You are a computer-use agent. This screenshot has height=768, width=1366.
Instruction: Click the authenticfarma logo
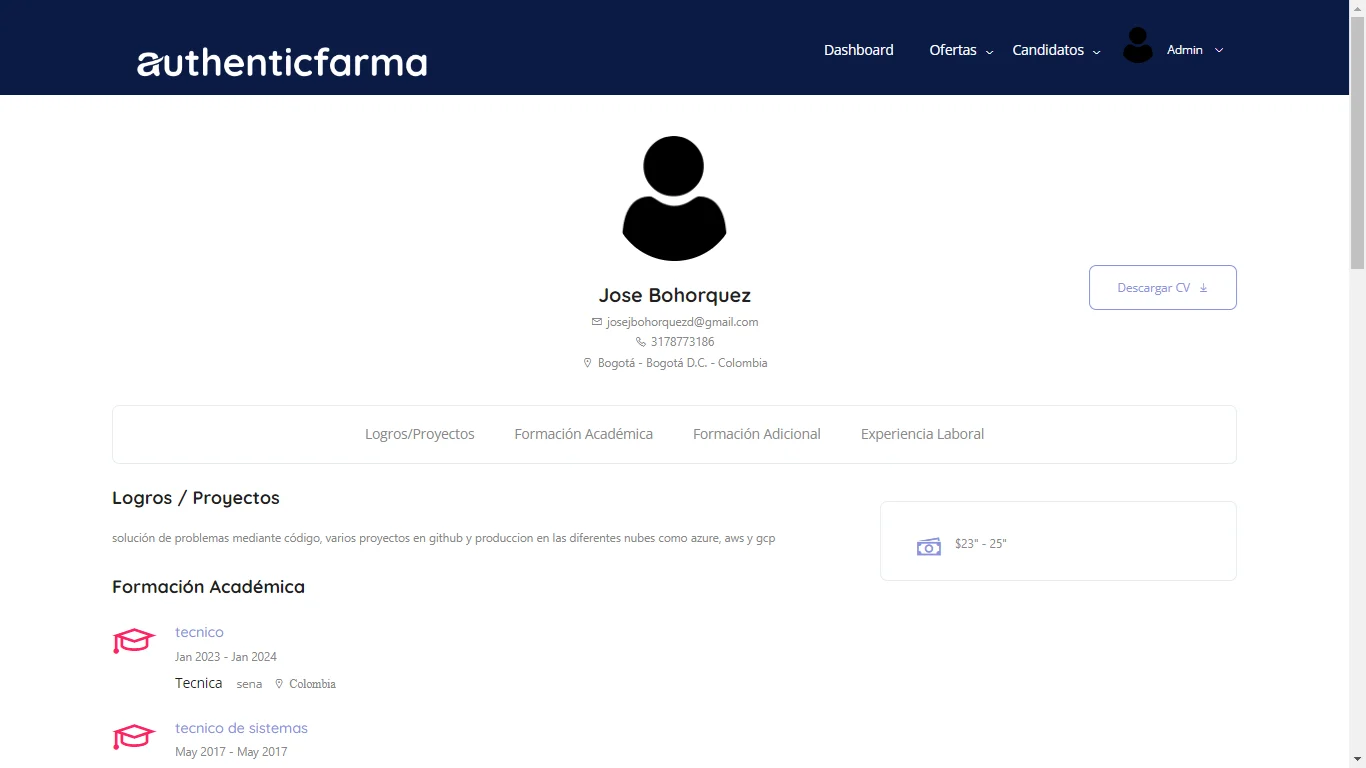[x=282, y=63]
